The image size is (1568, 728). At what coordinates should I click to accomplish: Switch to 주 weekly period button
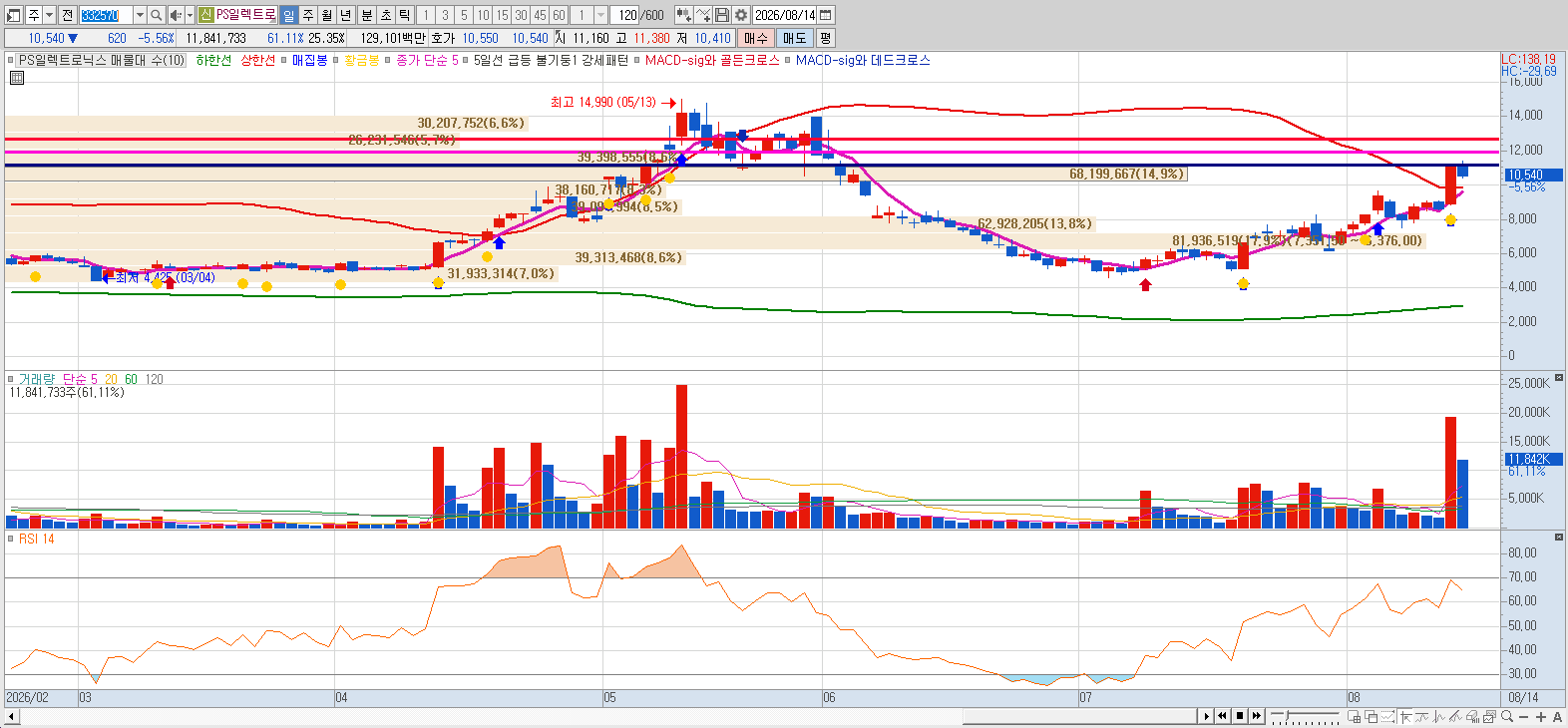click(x=307, y=15)
